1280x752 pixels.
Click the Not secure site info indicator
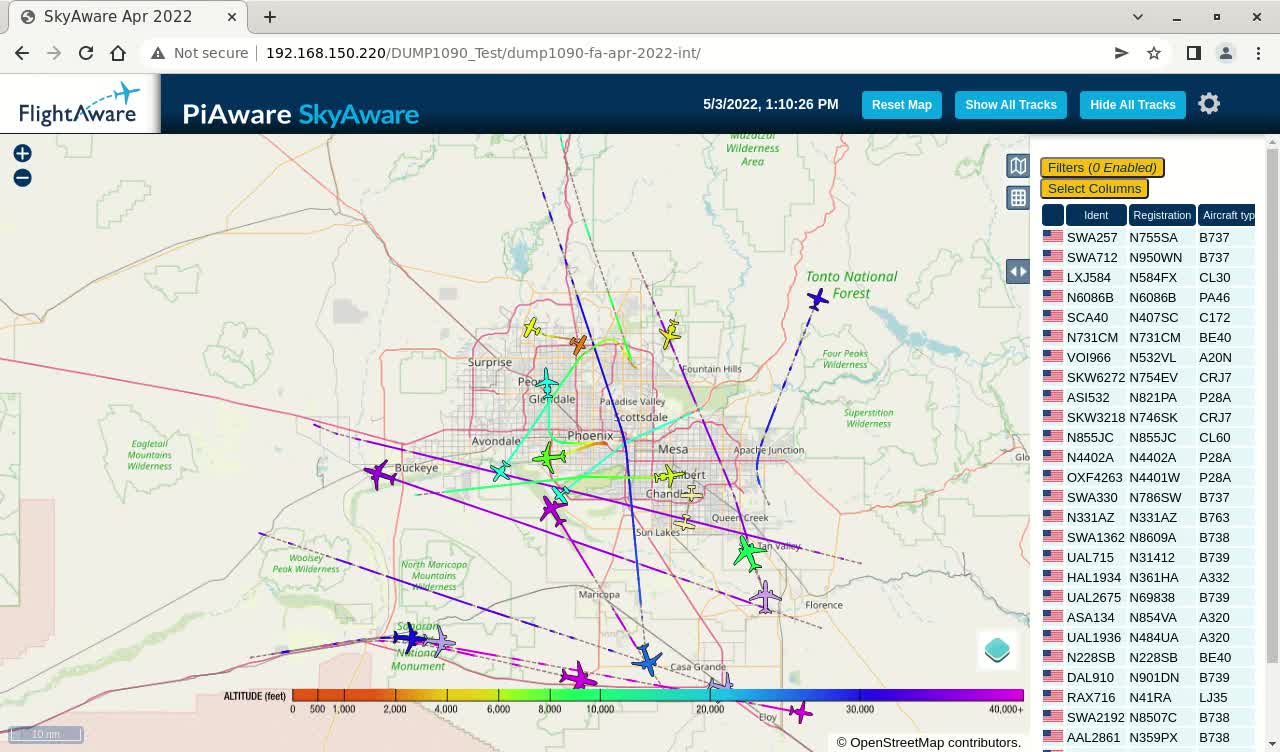(x=199, y=53)
